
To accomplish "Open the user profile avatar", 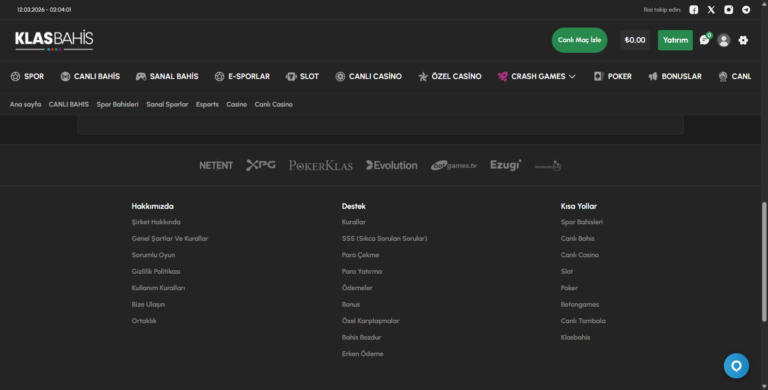I will click(x=723, y=40).
